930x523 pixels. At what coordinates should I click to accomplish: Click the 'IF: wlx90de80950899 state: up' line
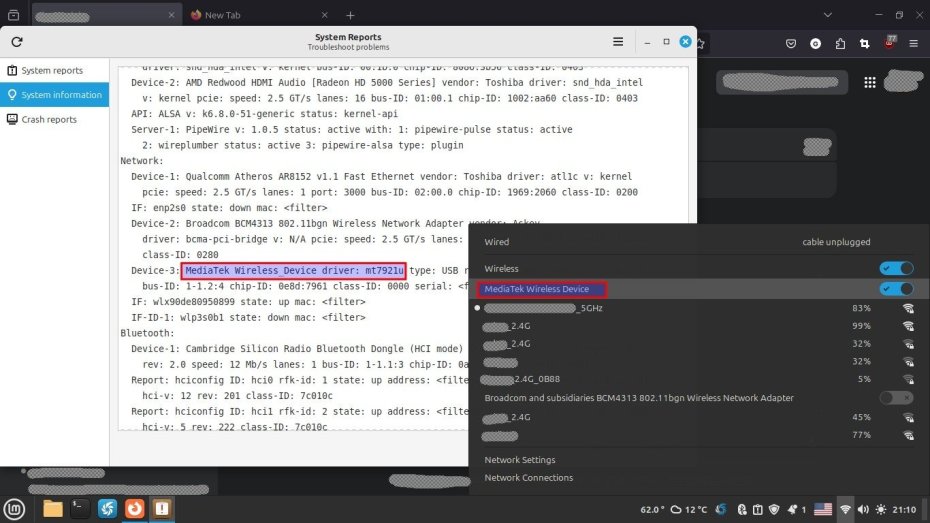click(248, 302)
